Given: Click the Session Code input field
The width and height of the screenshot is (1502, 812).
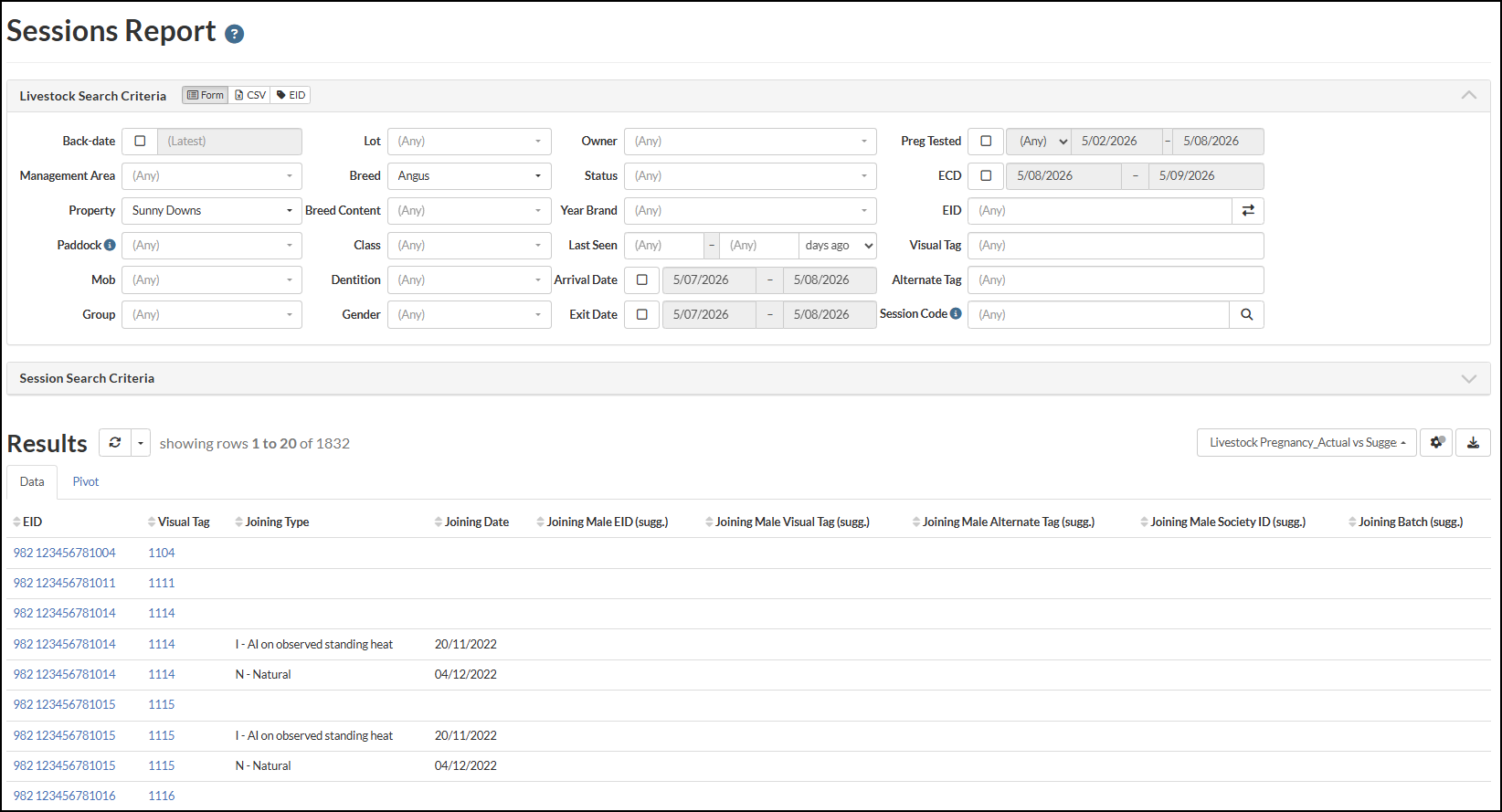Looking at the screenshot, I should (1099, 315).
